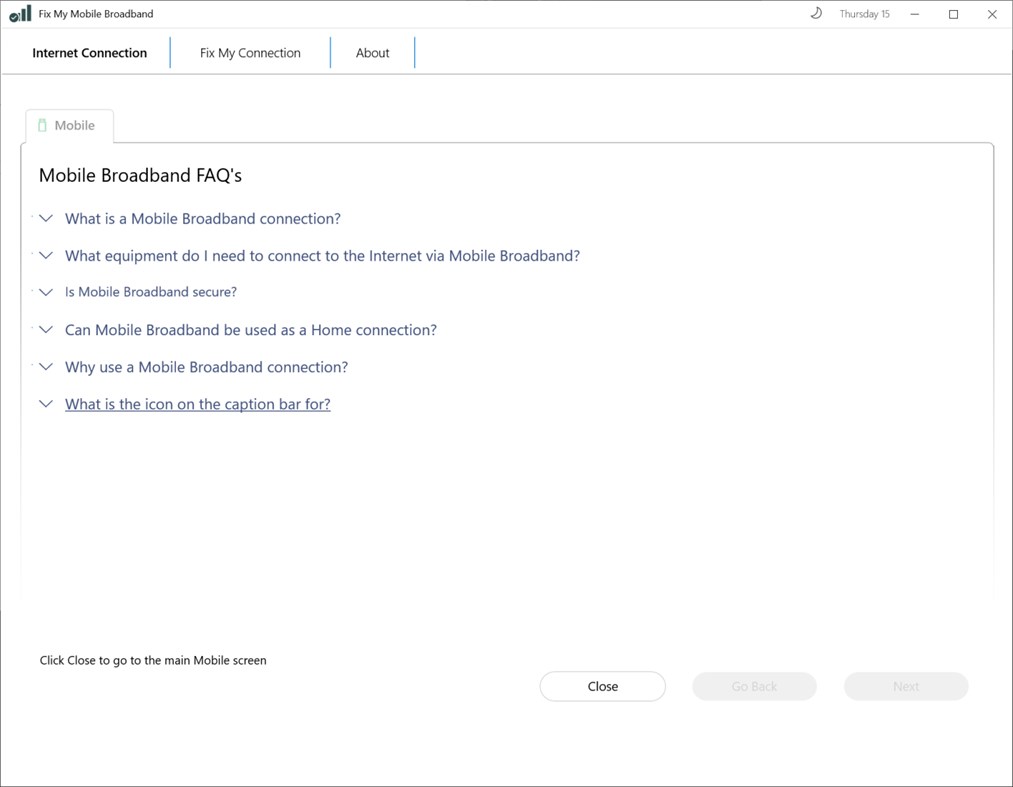Click the Go Back button
Screen dimensions: 1013x787
[754, 686]
